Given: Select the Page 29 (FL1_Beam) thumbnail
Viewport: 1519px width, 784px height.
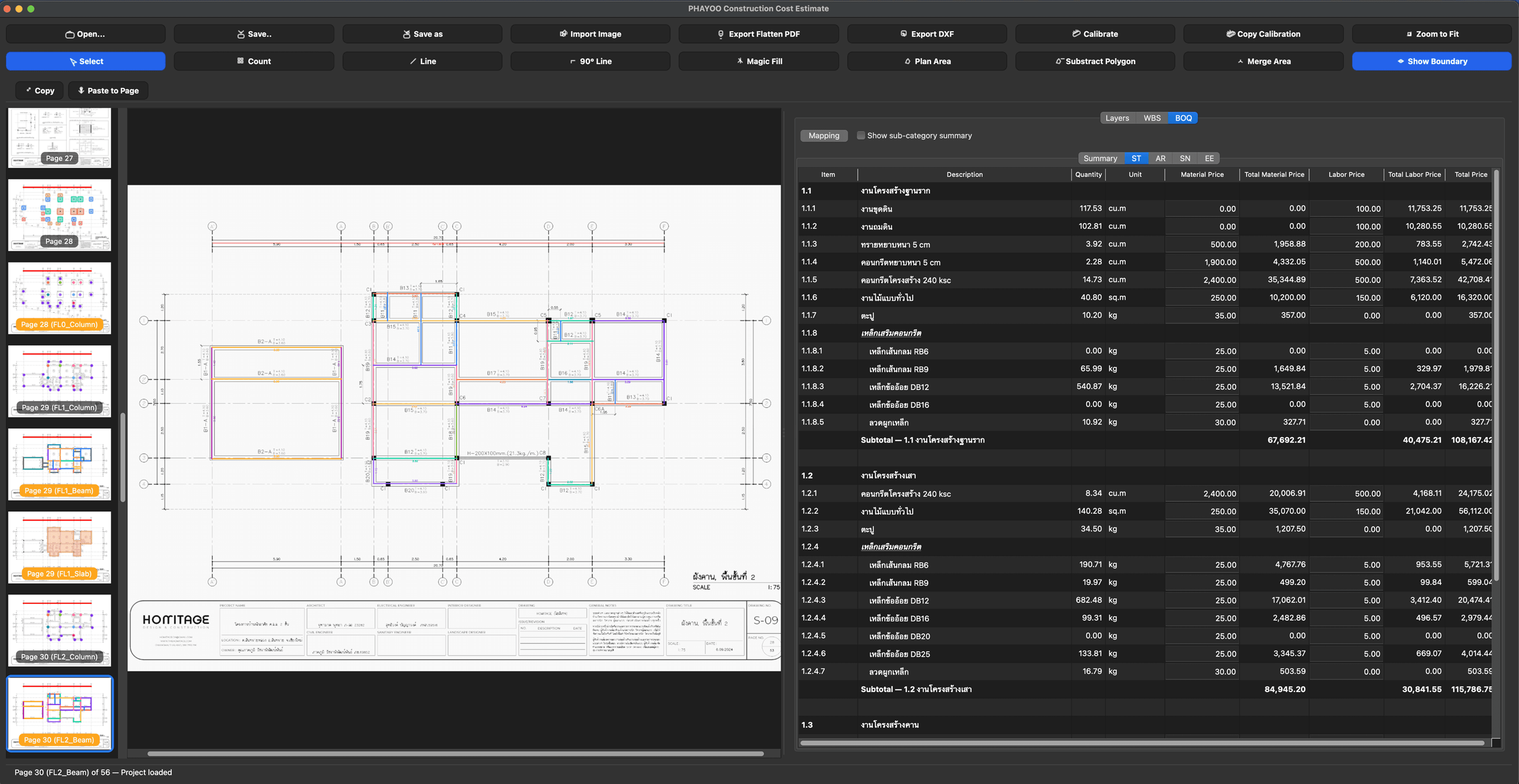Looking at the screenshot, I should click(59, 465).
